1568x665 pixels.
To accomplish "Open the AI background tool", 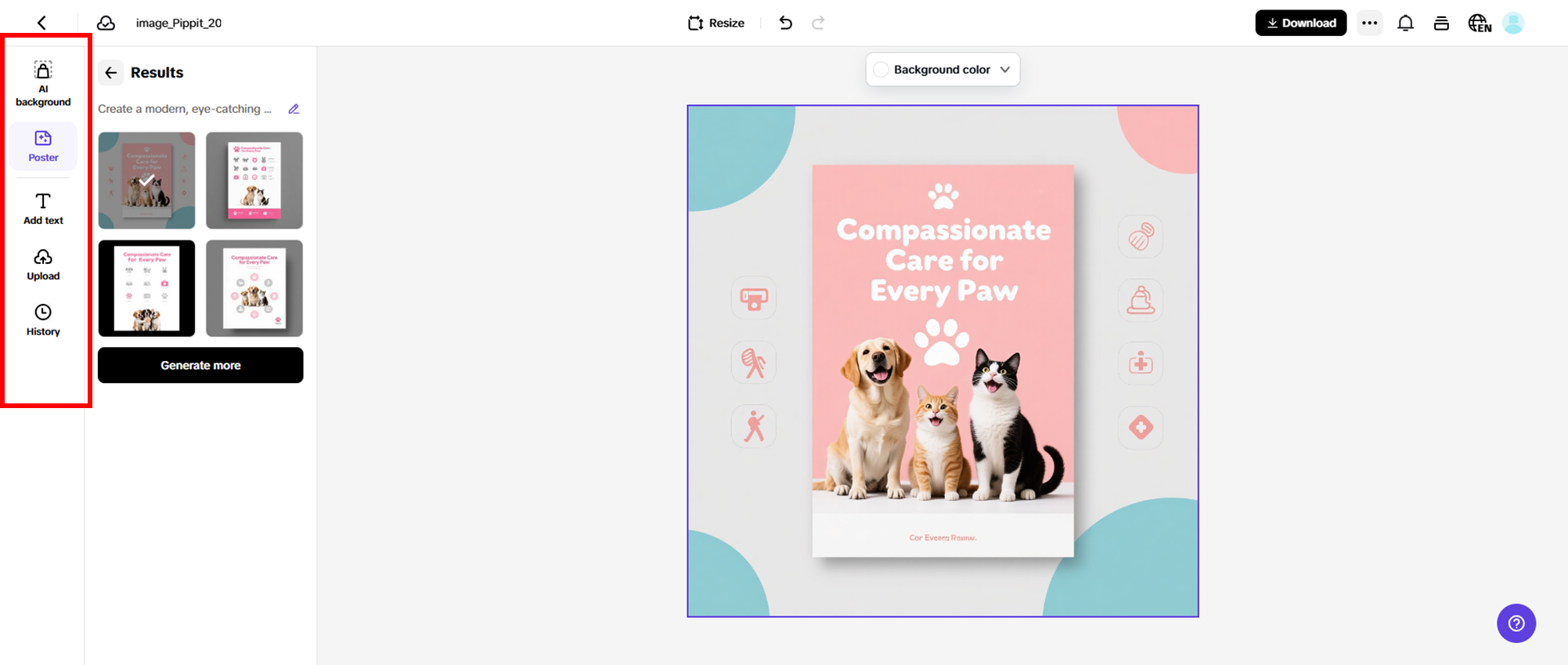I will 43,83.
